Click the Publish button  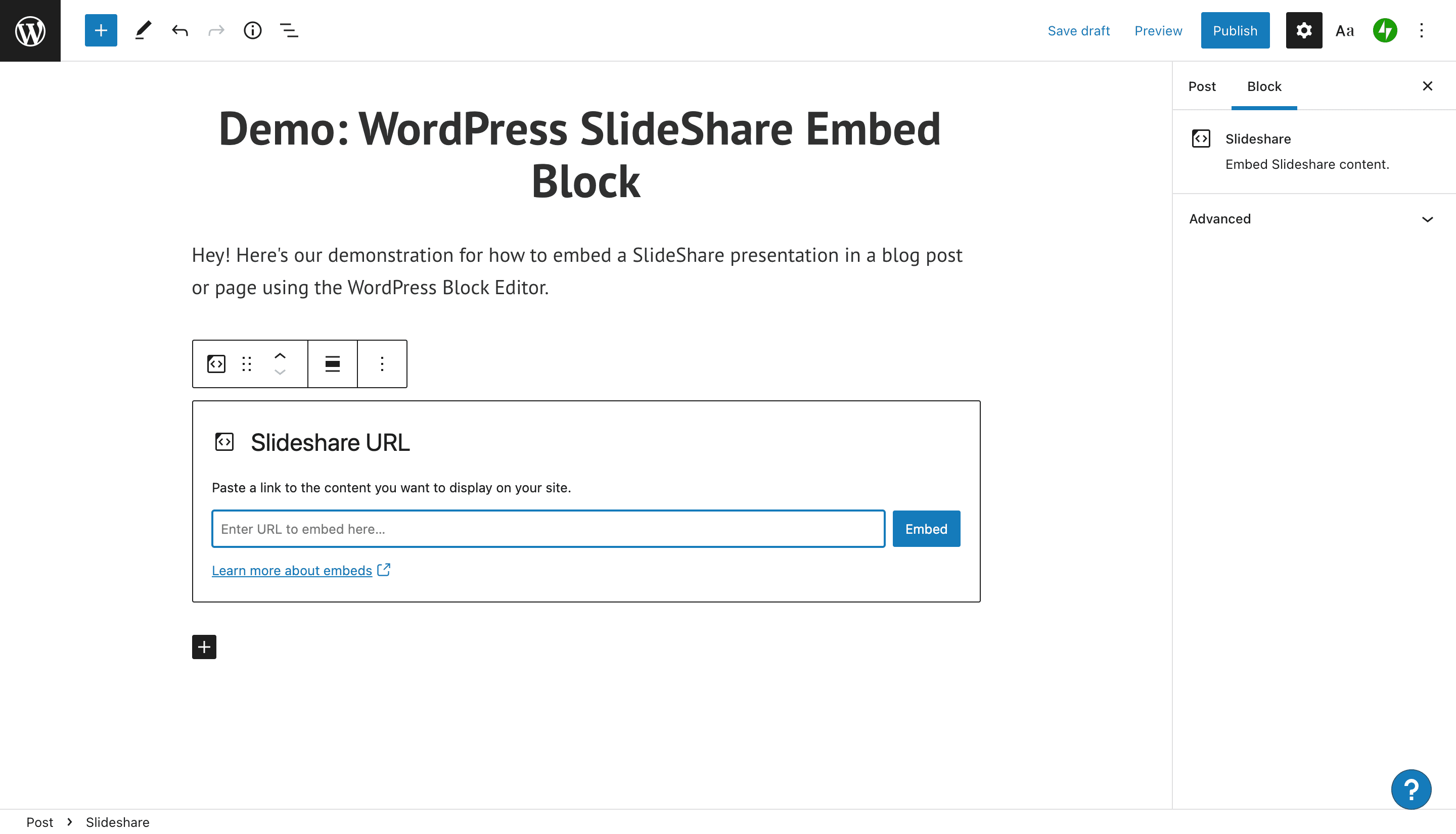[x=1235, y=30]
